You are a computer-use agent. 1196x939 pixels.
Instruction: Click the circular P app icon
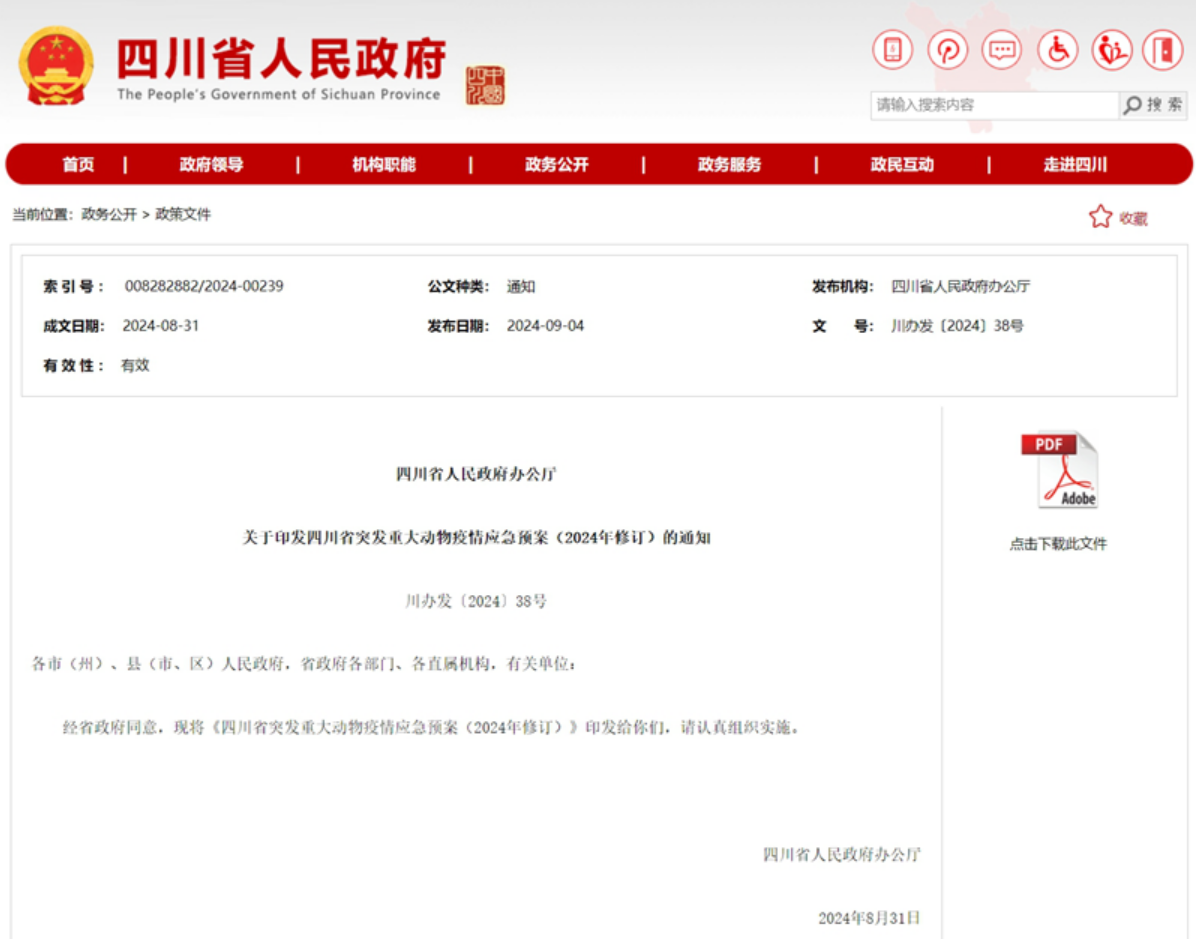pos(947,49)
